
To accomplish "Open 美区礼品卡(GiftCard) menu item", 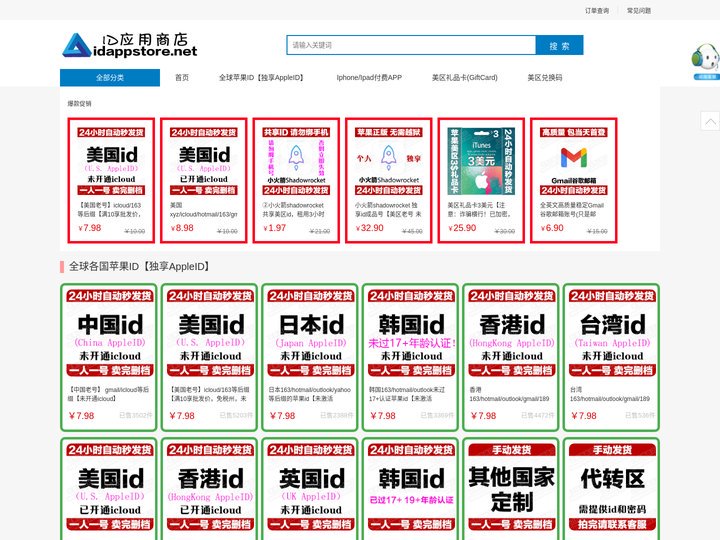I will point(464,78).
